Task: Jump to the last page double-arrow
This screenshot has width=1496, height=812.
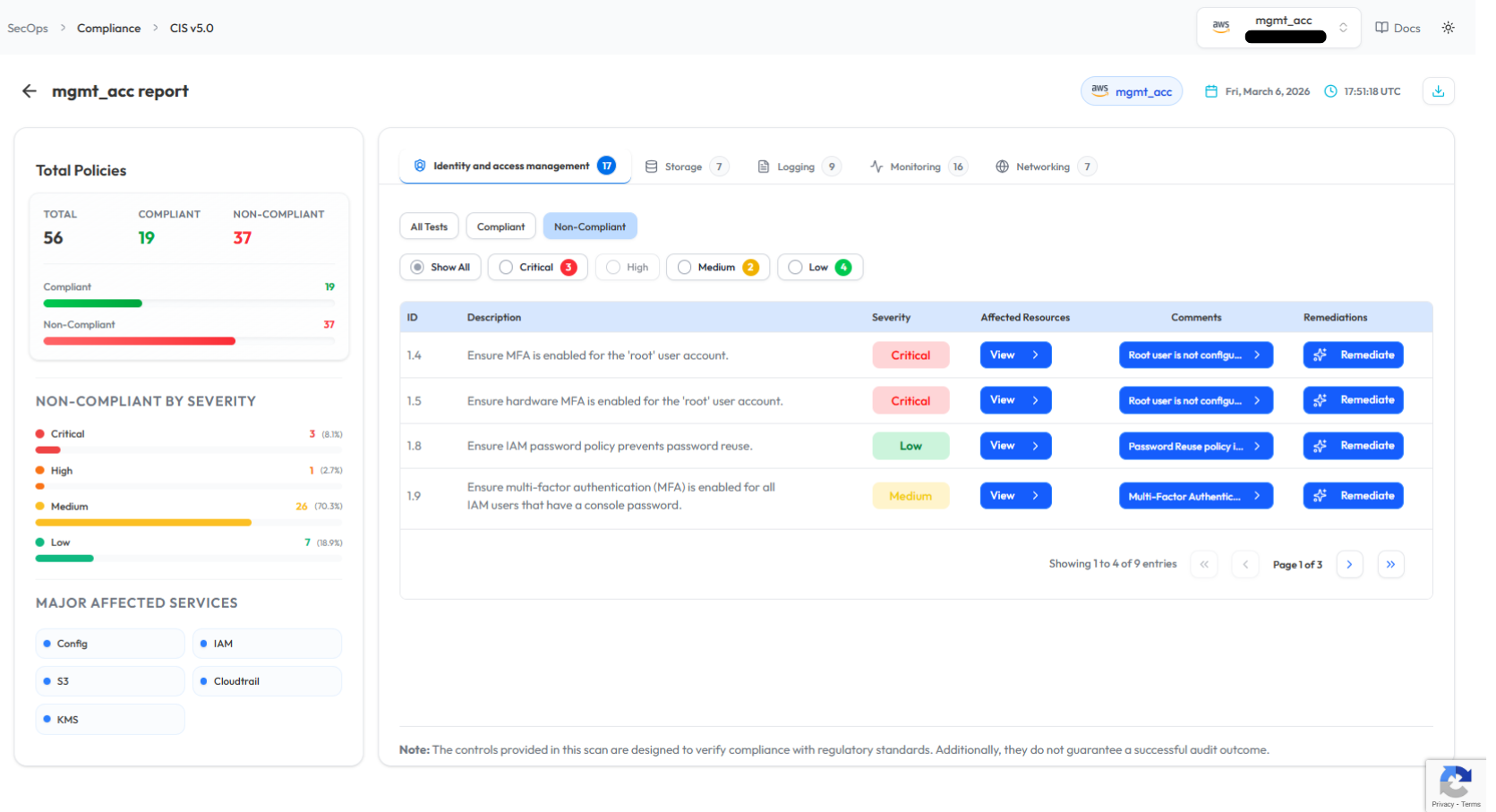Action: [1390, 564]
